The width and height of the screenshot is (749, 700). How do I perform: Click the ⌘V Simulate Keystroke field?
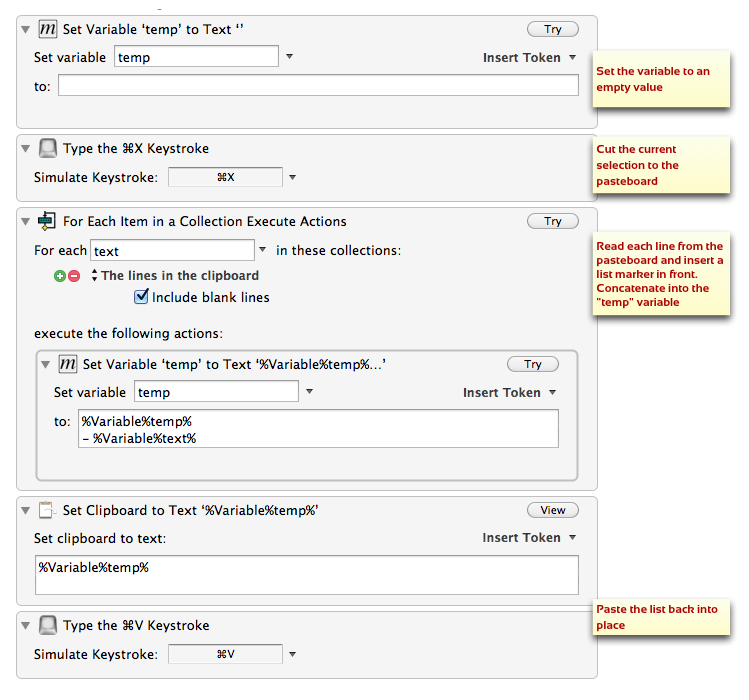225,654
